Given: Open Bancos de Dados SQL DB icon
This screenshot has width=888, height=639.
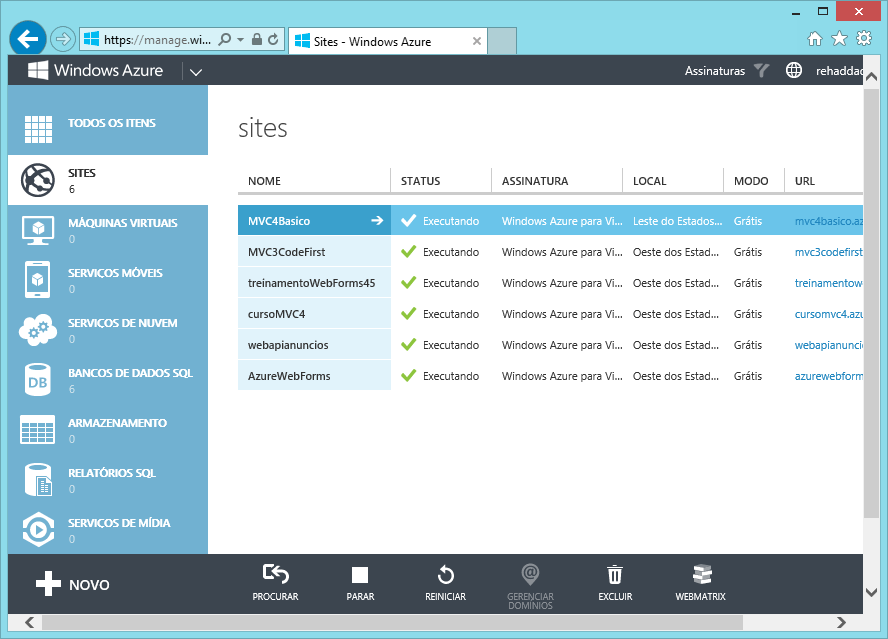Looking at the screenshot, I should 37,380.
